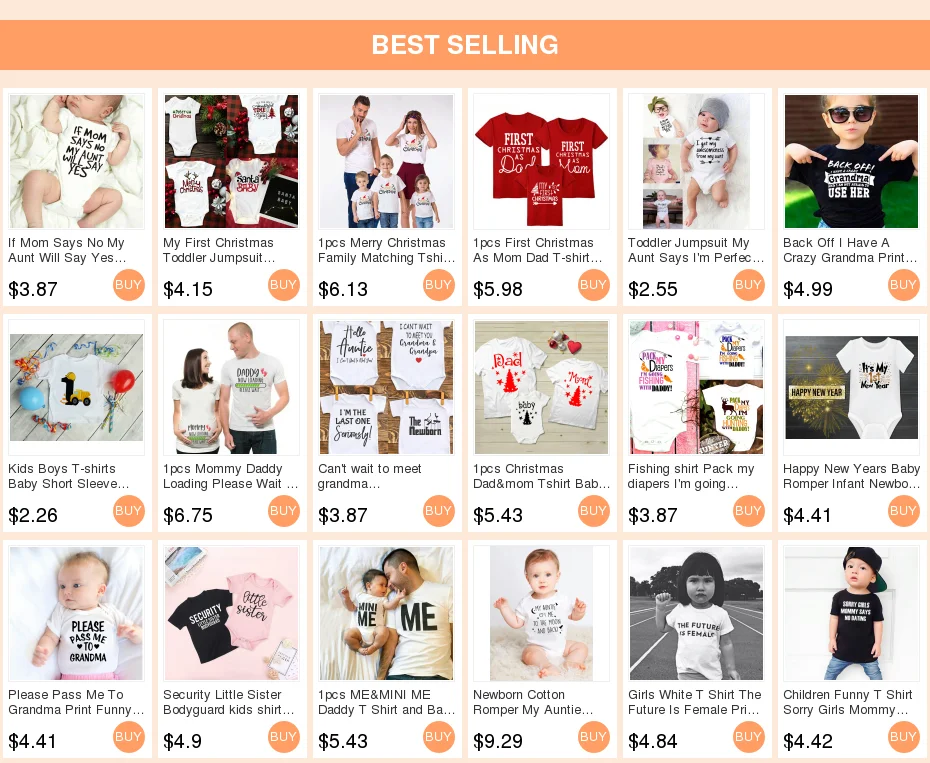Open Can't wait to meet grandma title
Image resolution: width=930 pixels, height=763 pixels.
(370, 476)
